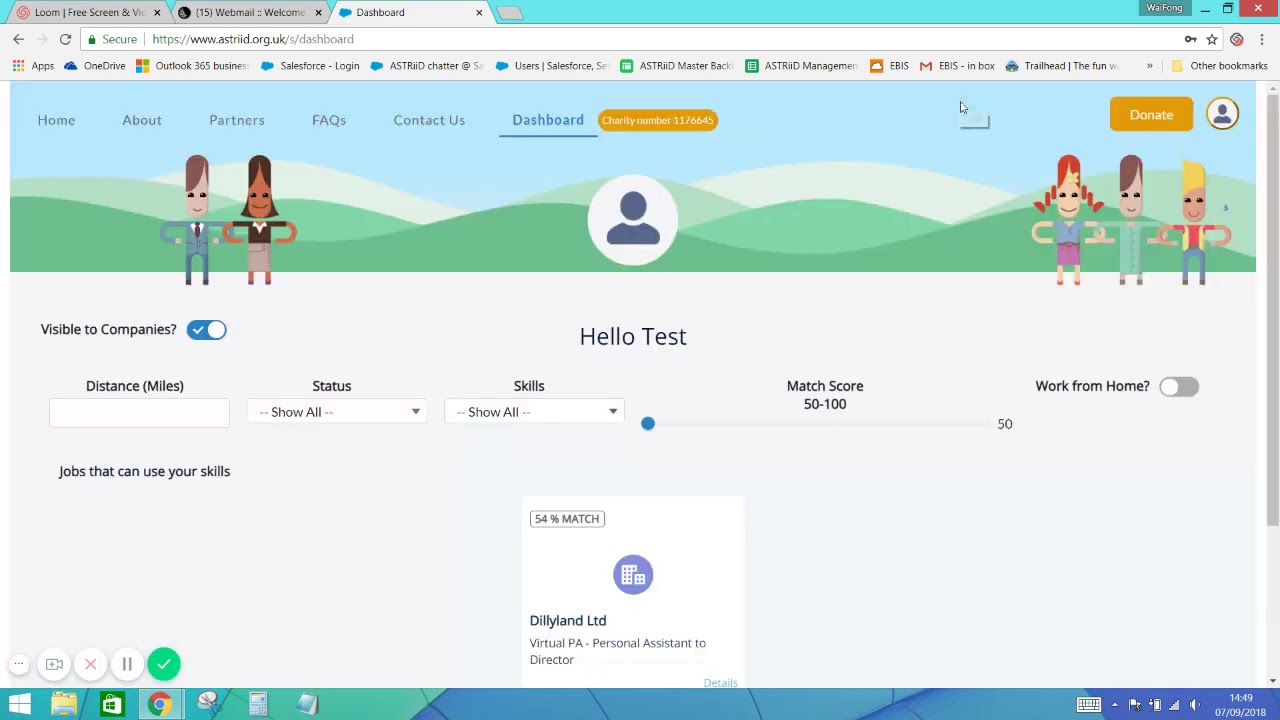This screenshot has height=720, width=1280.
Task: Open the EBIS - in box Gmail bookmark
Action: [x=957, y=66]
